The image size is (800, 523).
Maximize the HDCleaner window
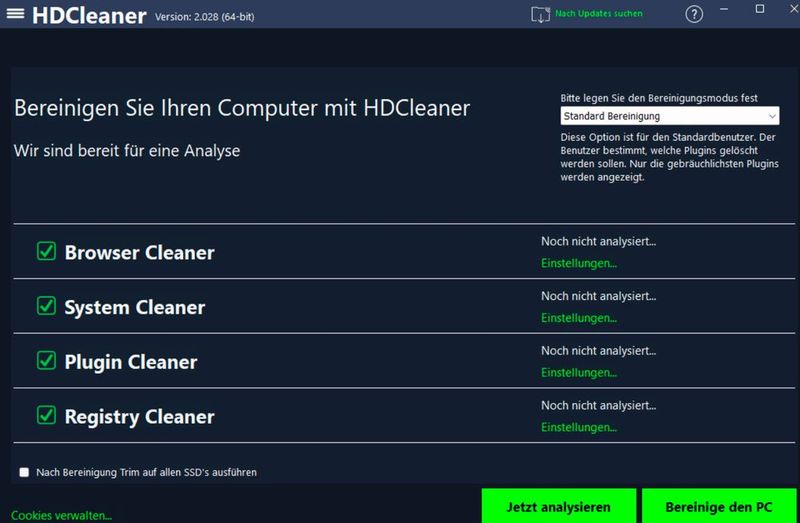click(760, 9)
